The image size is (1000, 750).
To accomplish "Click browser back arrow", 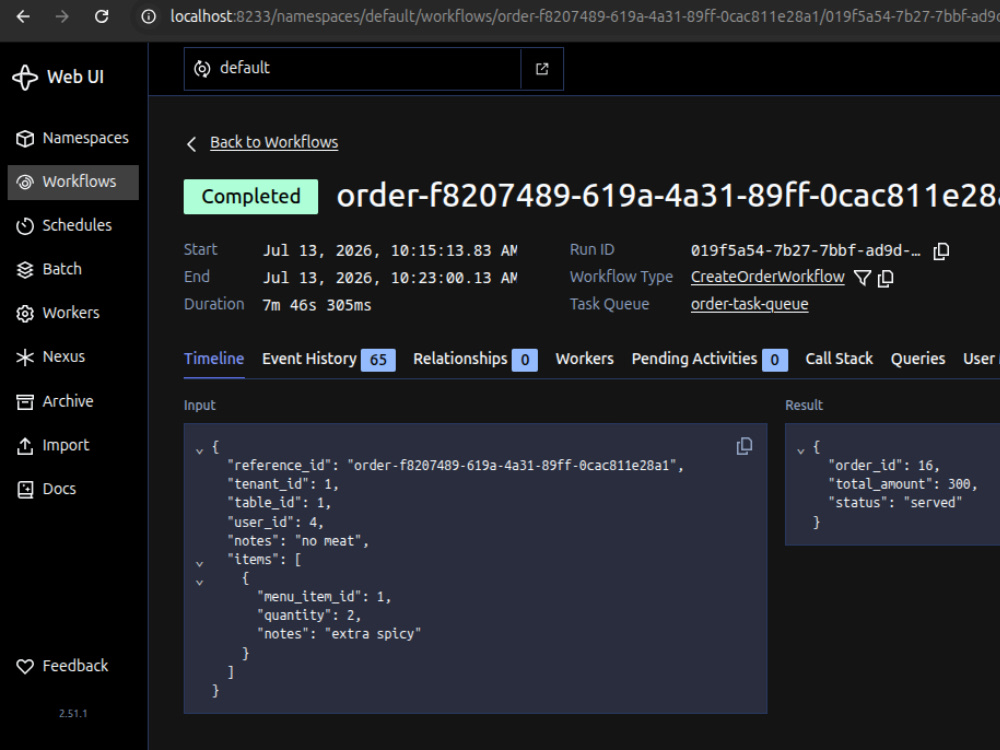I will tap(23, 17).
